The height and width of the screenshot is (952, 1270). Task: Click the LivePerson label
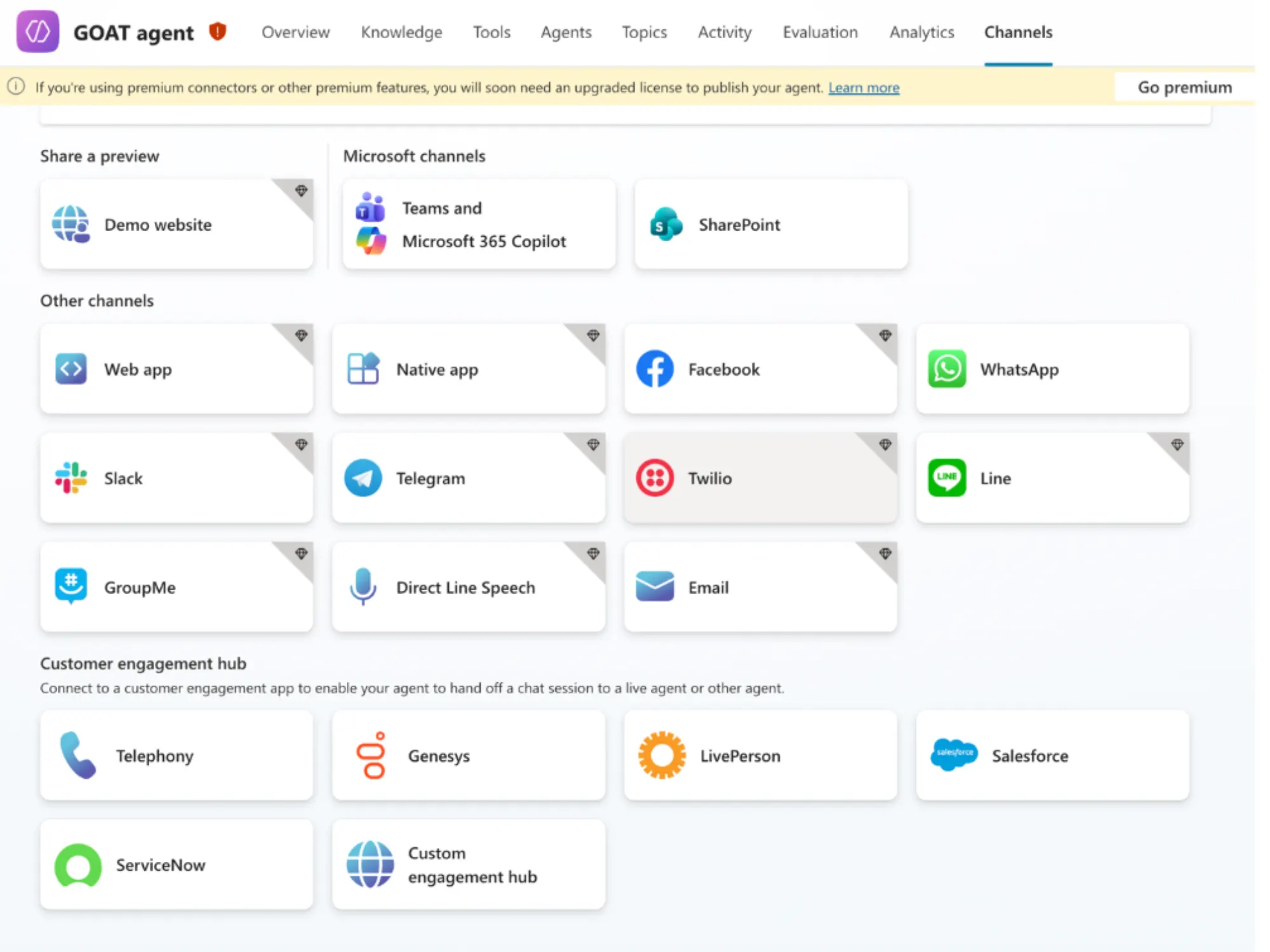point(740,756)
